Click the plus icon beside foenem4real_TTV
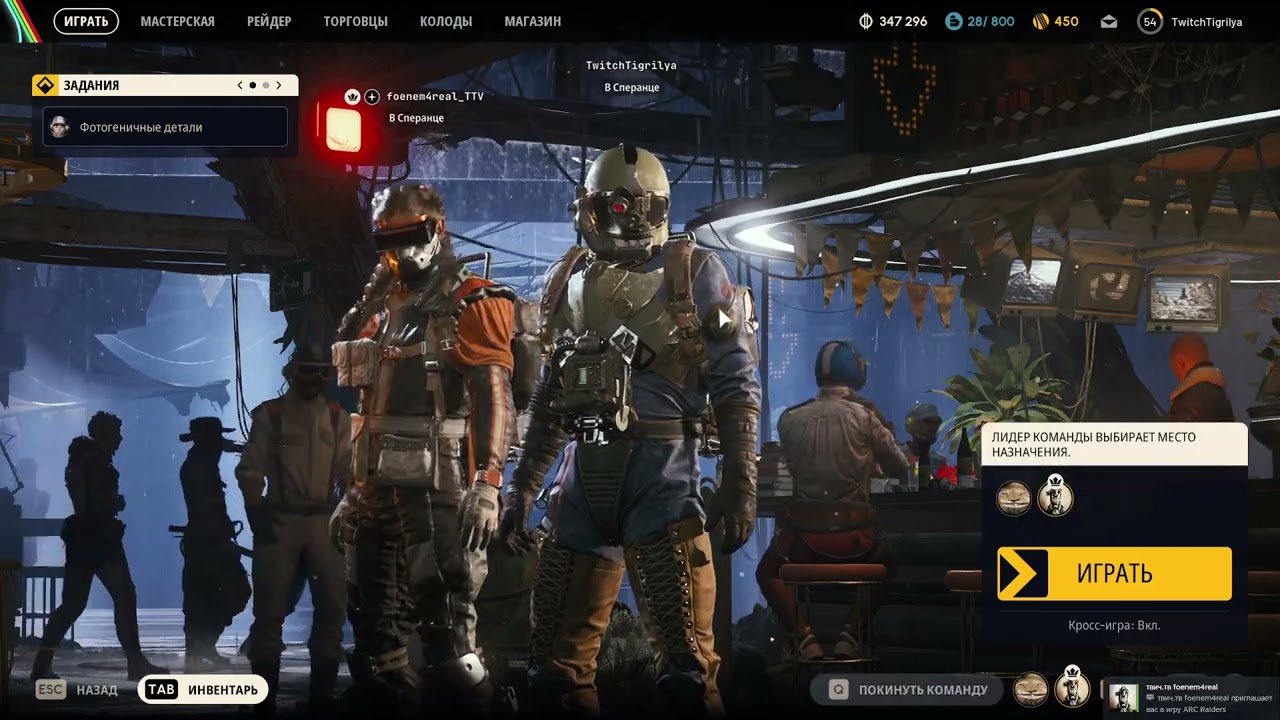Screen dimensions: 1280x720 (372, 96)
